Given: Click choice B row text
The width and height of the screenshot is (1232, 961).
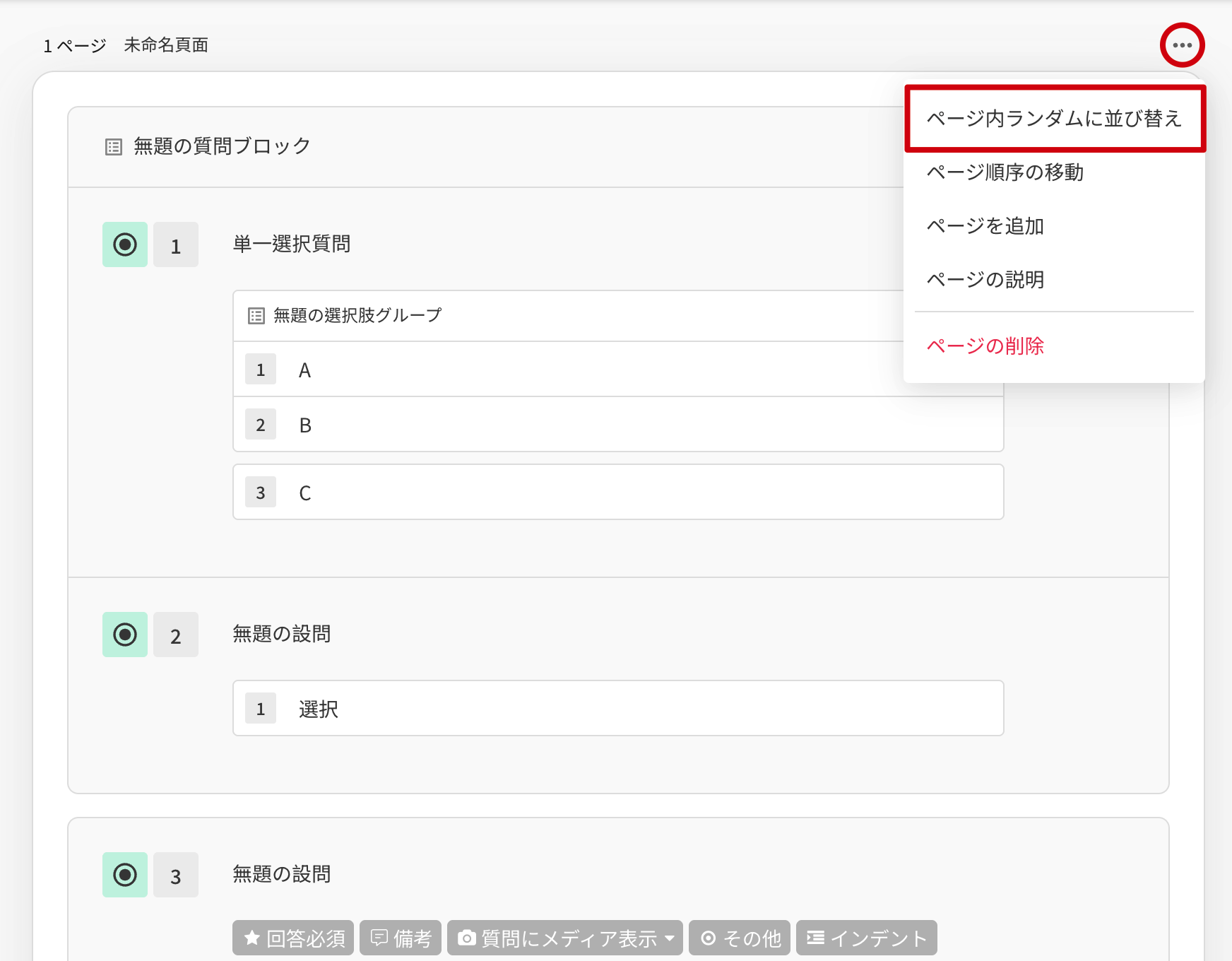Looking at the screenshot, I should (x=304, y=425).
